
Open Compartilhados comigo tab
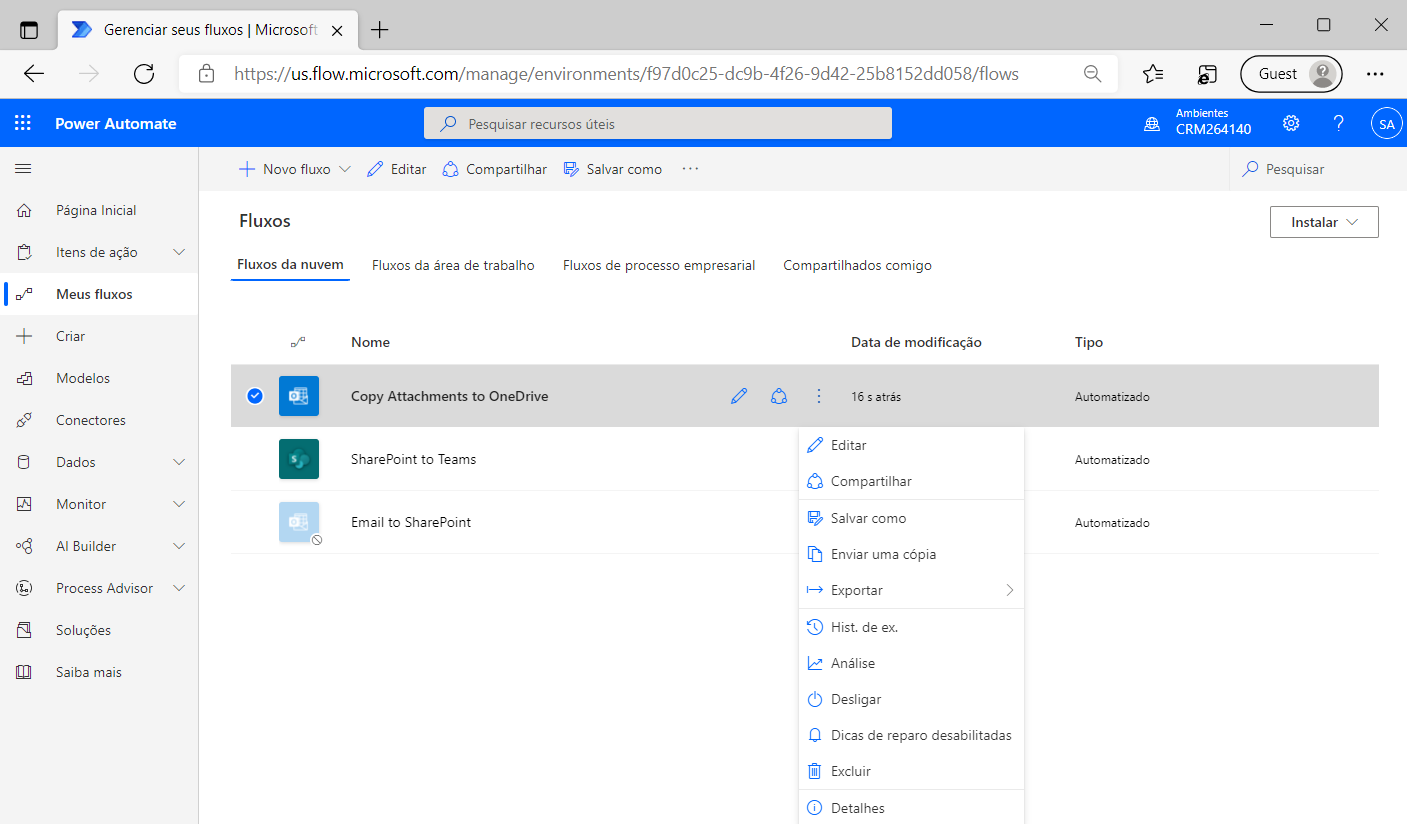pyautogui.click(x=857, y=265)
